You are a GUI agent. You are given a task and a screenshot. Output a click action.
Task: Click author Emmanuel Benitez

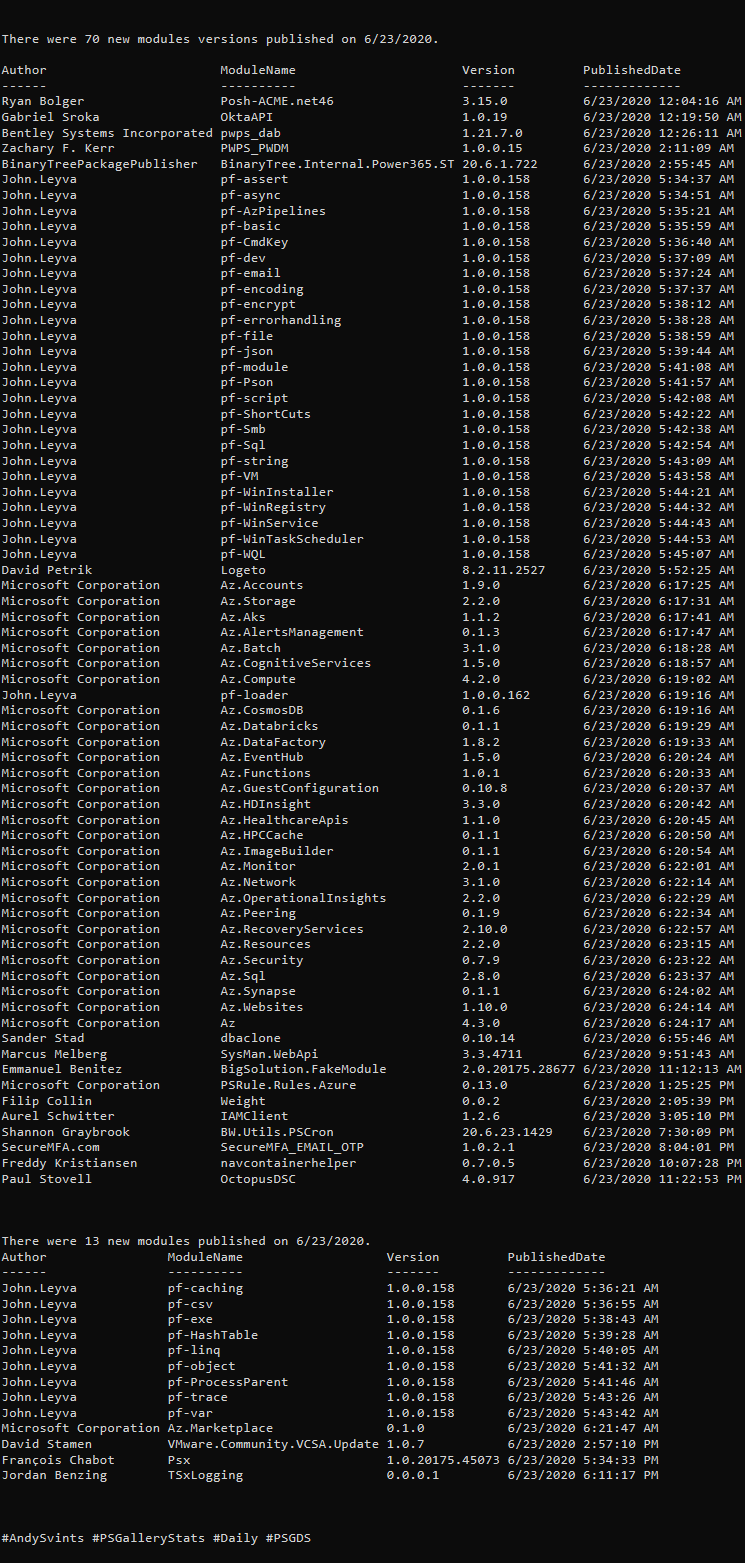click(x=62, y=1069)
